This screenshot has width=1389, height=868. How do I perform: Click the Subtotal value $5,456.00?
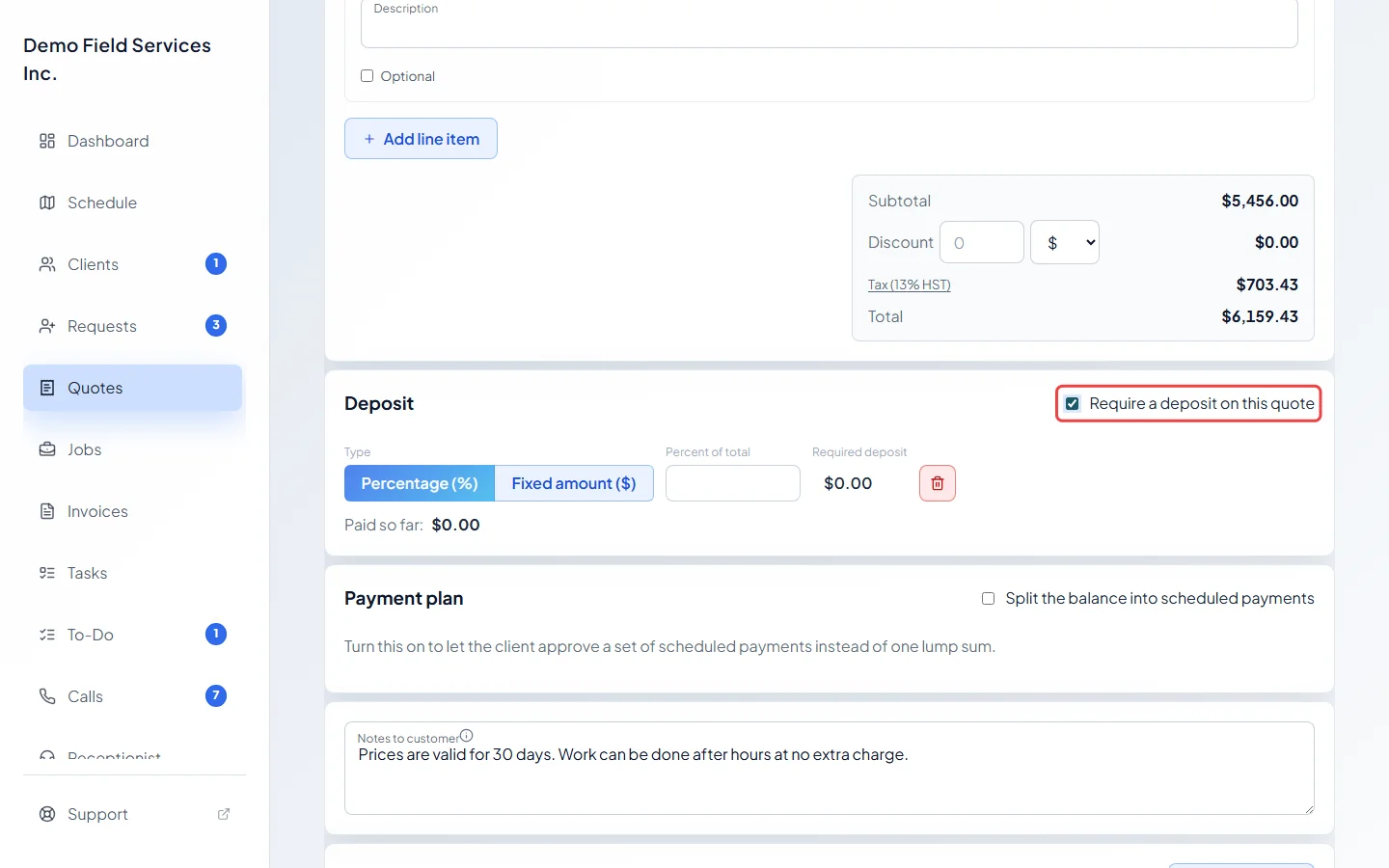point(1260,201)
